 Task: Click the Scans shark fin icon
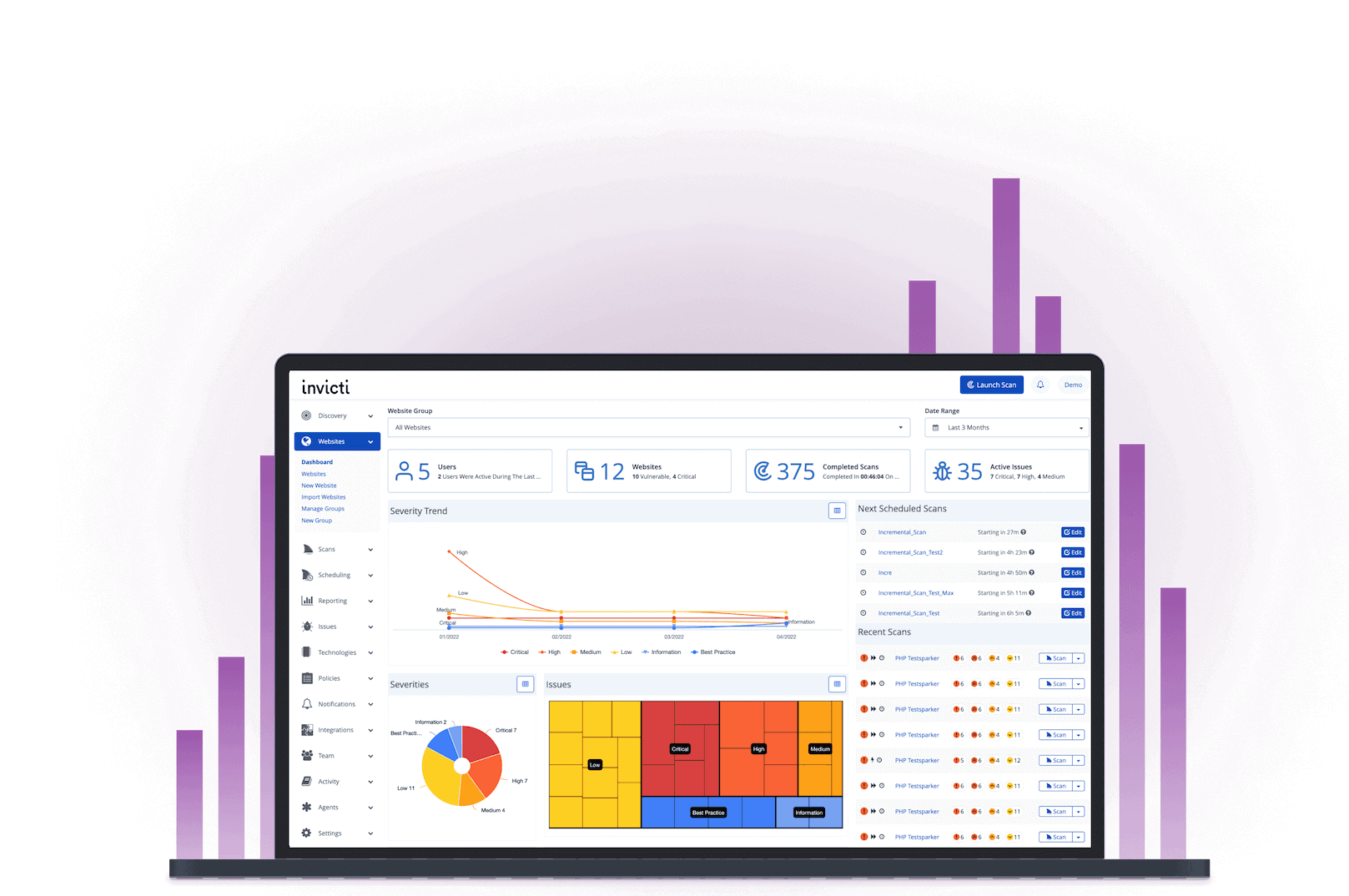[x=308, y=549]
